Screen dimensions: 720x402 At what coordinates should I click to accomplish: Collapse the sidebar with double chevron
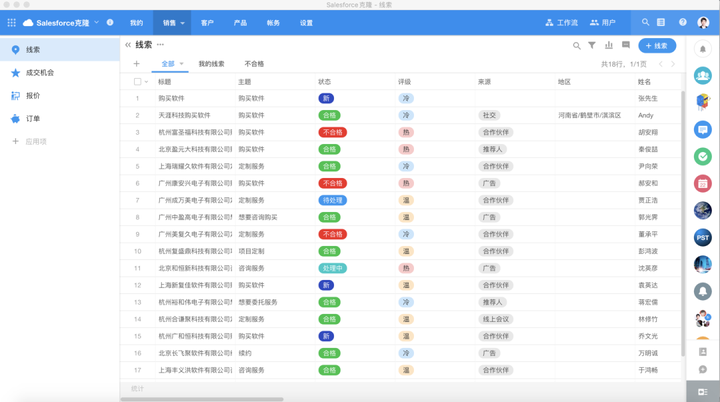[x=128, y=45]
